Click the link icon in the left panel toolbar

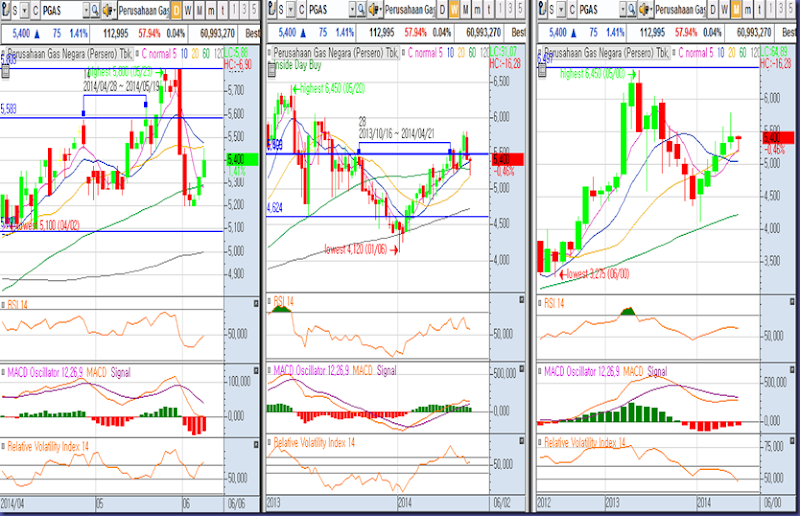coord(4,9)
